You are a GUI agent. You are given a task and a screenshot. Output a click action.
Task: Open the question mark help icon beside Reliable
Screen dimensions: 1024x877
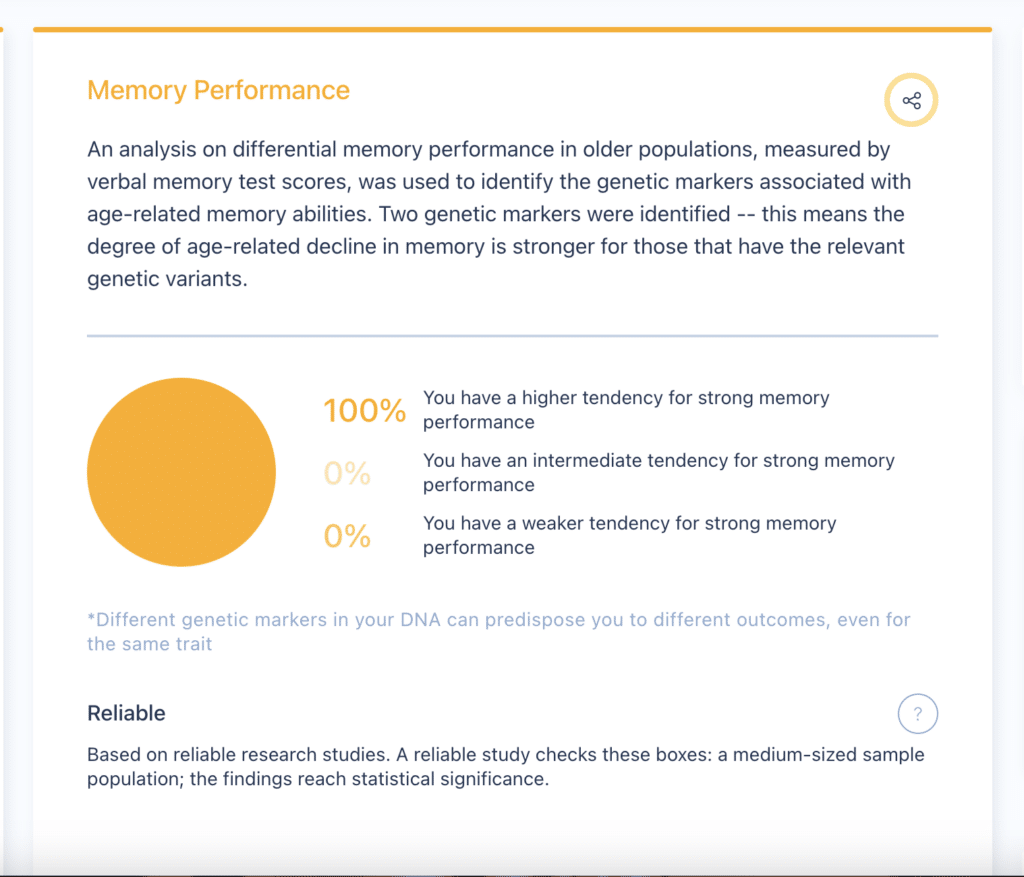pyautogui.click(x=918, y=714)
